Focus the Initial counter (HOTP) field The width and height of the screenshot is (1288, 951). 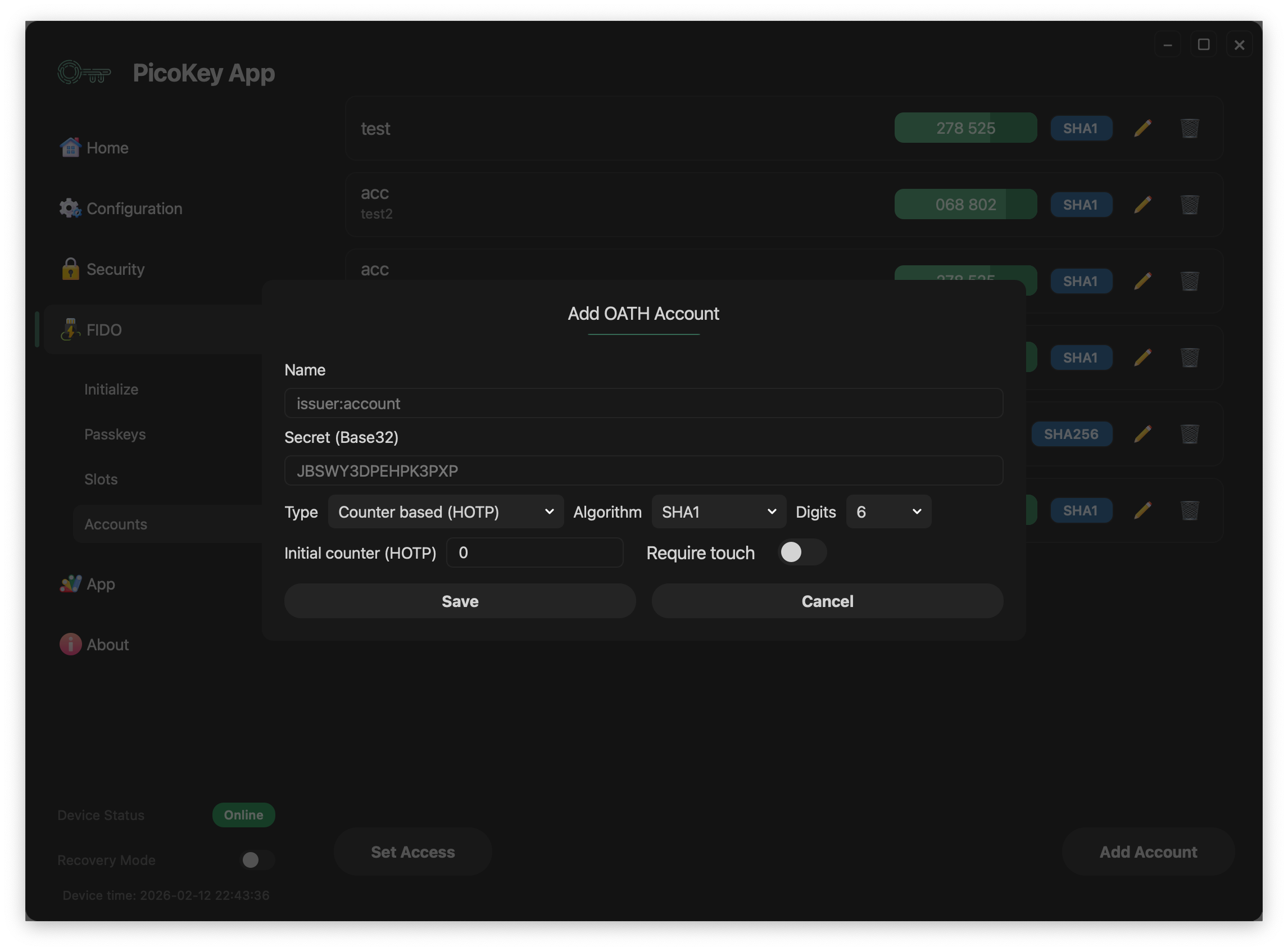(x=534, y=553)
